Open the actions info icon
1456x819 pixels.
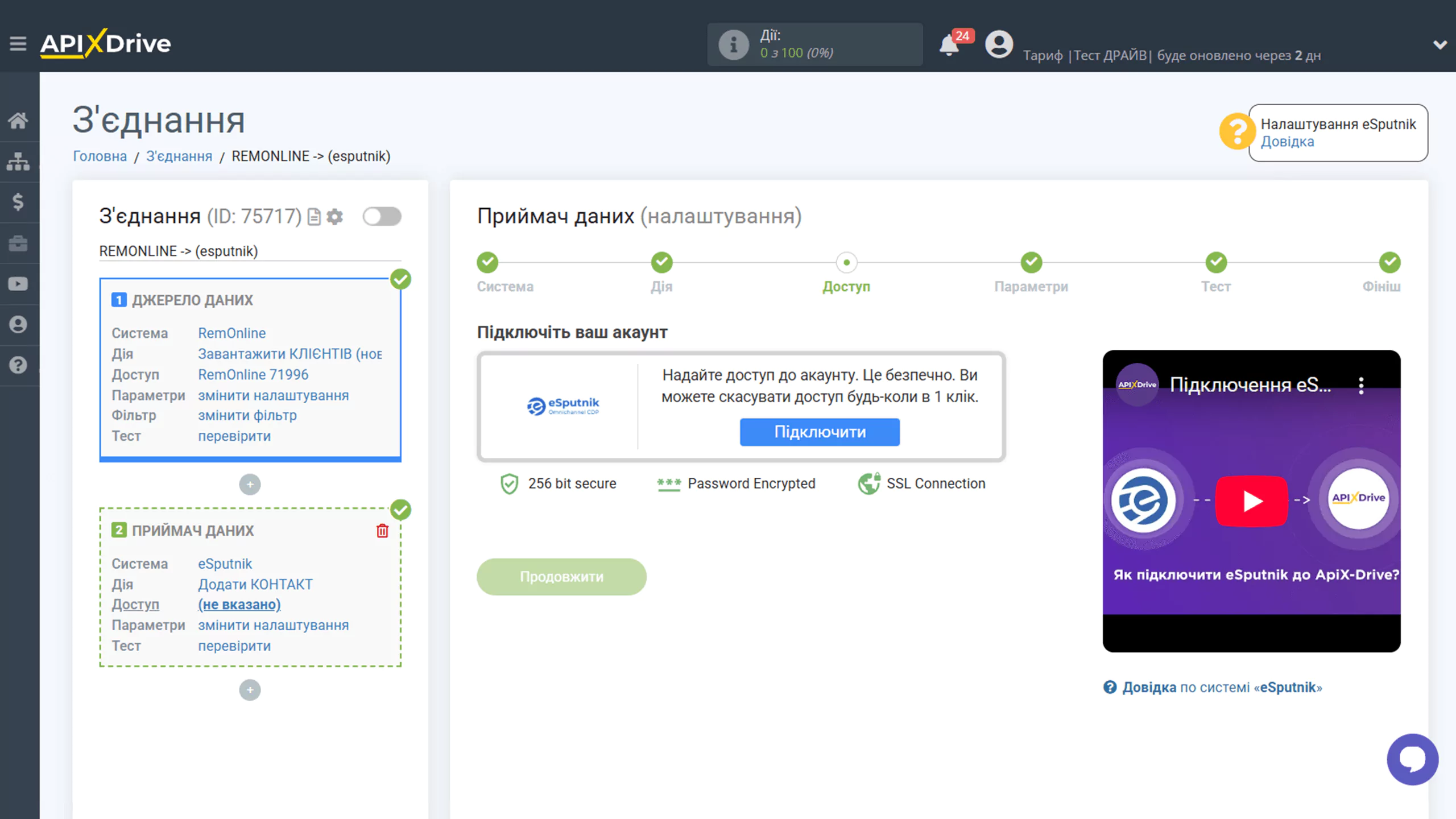733,44
